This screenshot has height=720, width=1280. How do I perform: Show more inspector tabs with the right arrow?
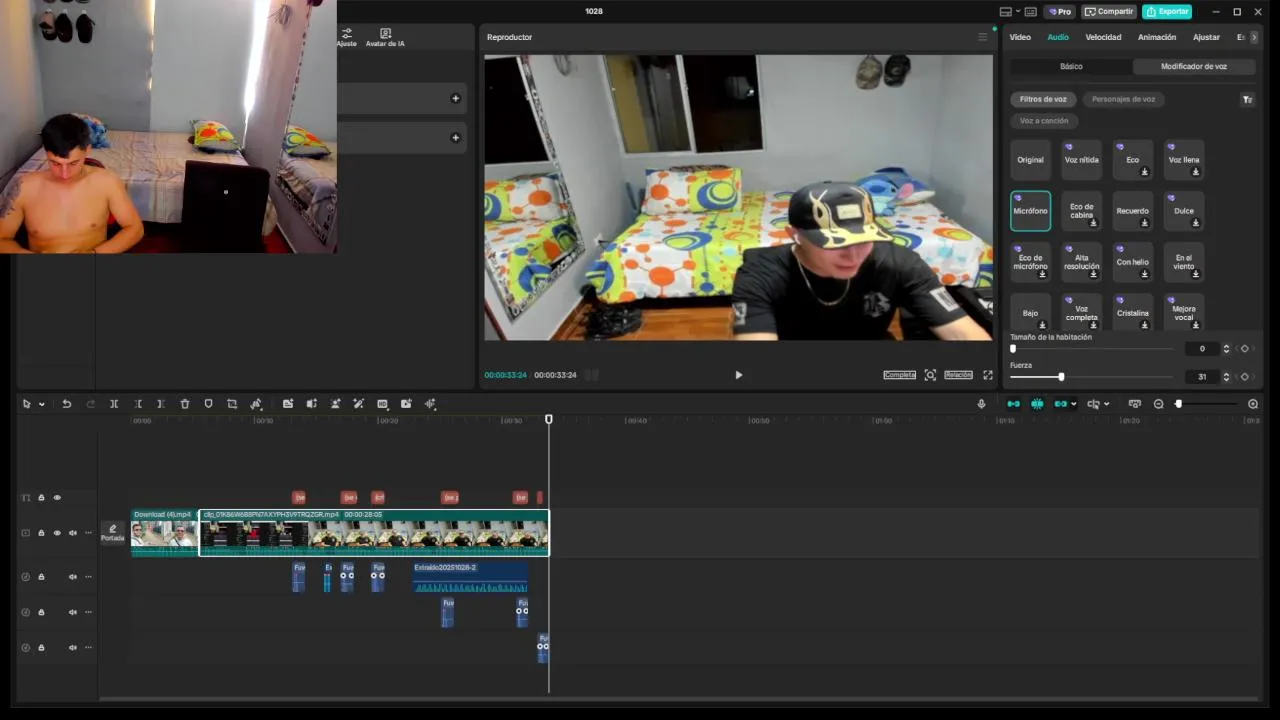[1254, 37]
